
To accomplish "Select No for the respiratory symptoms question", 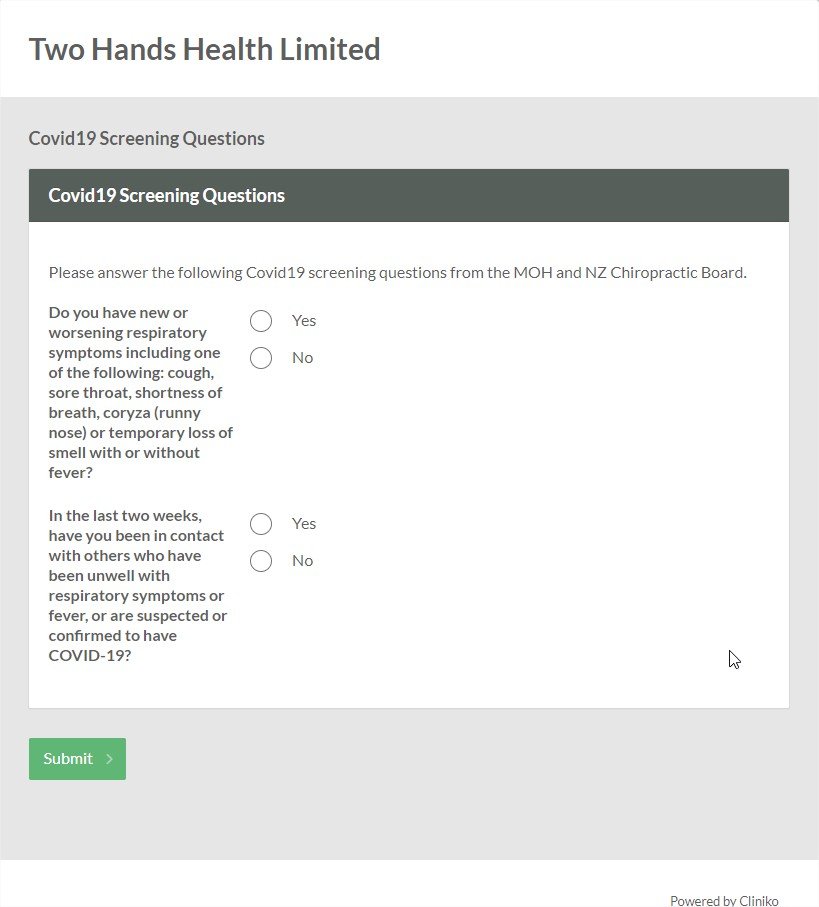I will pyautogui.click(x=261, y=358).
